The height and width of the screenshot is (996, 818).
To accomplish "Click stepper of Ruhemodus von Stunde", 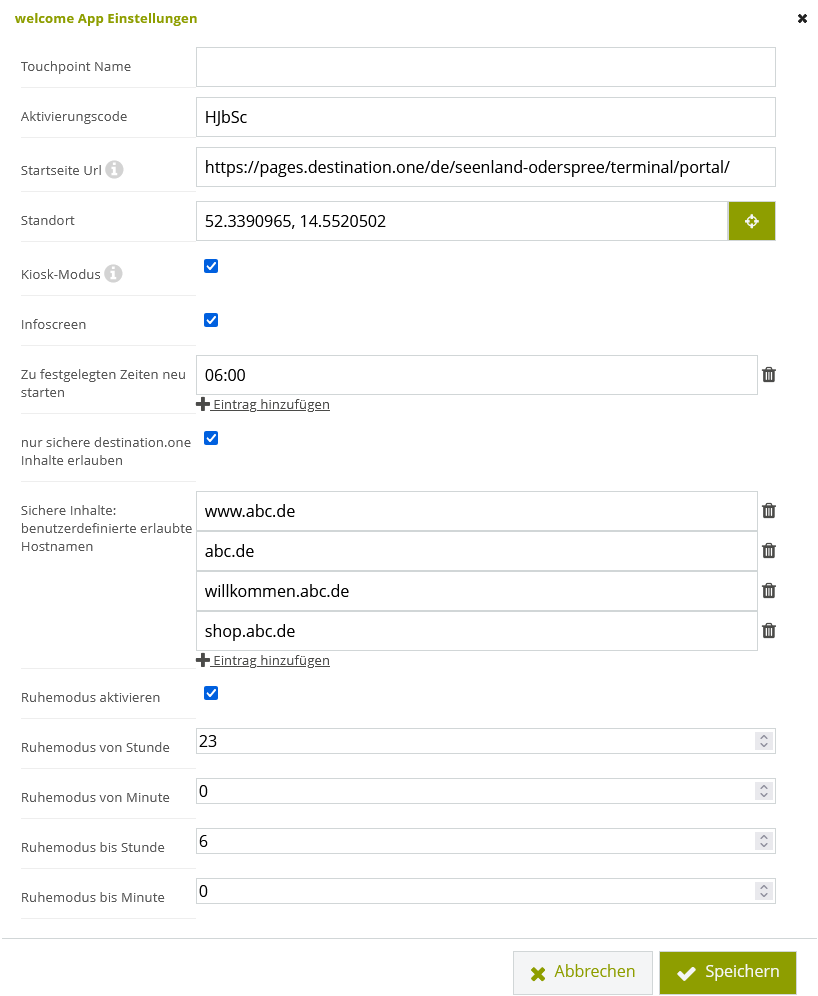I will point(764,741).
